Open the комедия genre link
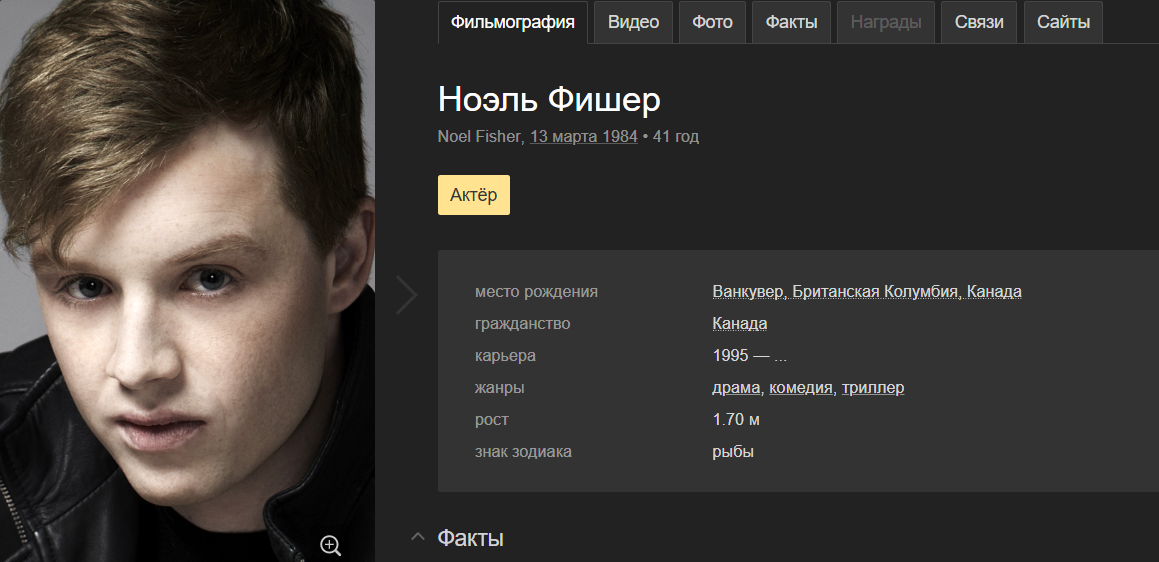This screenshot has height=562, width=1159. coord(801,387)
